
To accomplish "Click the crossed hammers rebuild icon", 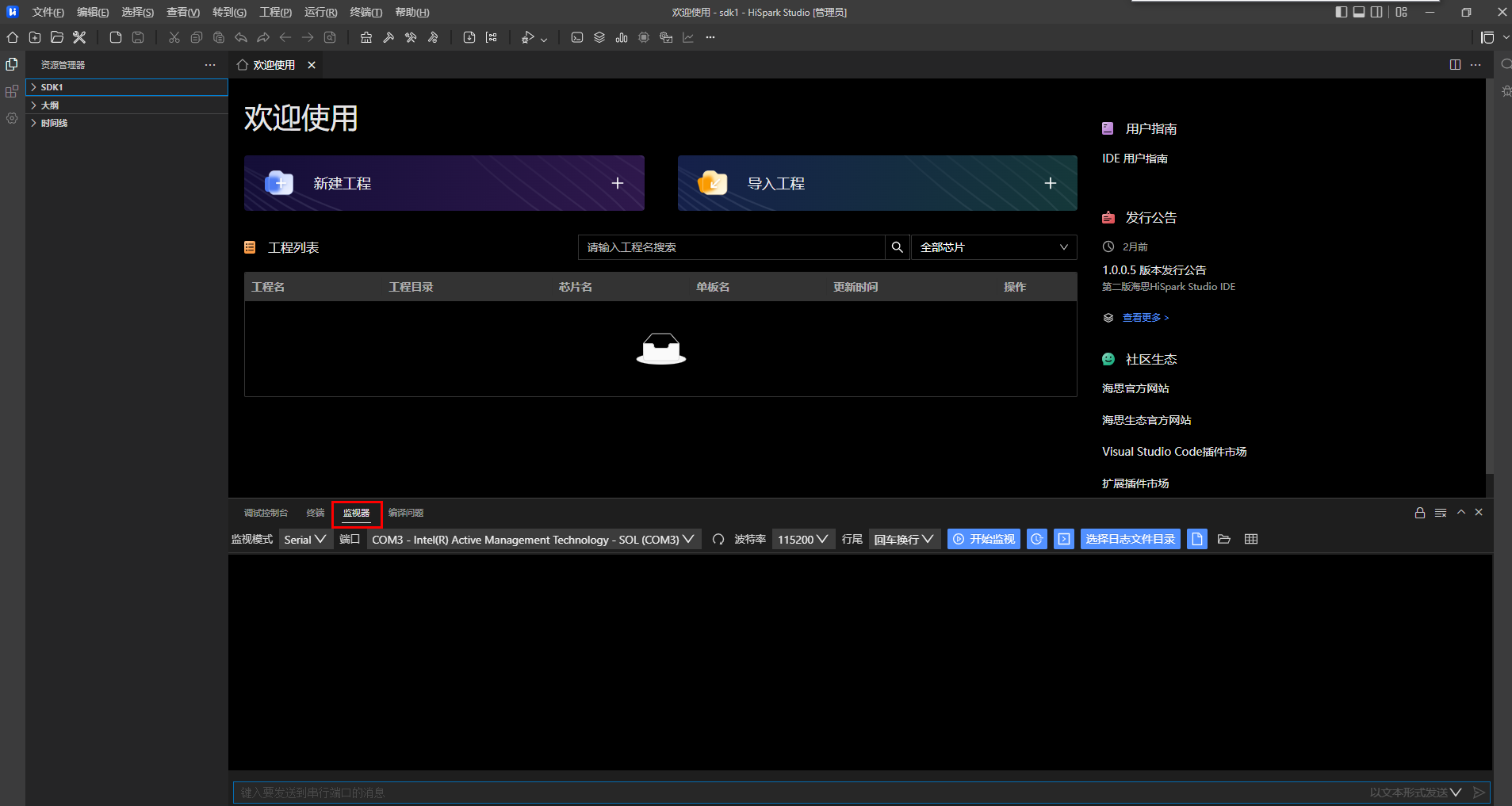I will (411, 37).
